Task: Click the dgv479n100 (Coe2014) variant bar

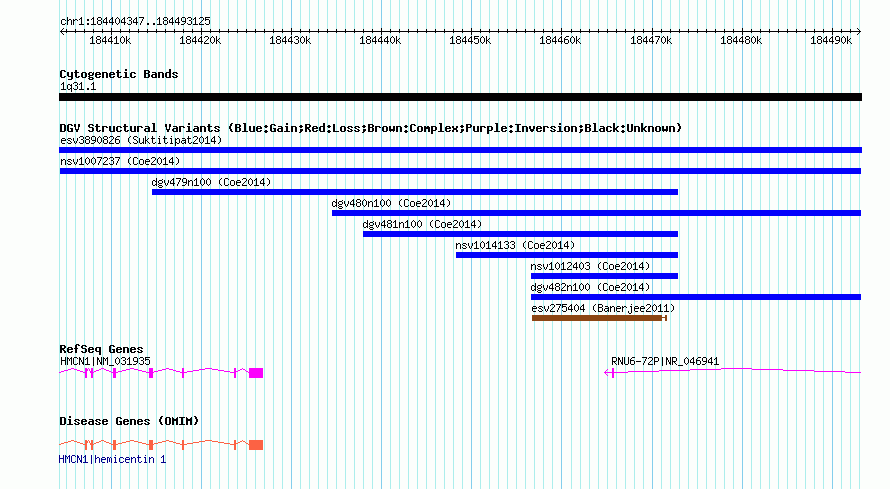Action: 415,192
